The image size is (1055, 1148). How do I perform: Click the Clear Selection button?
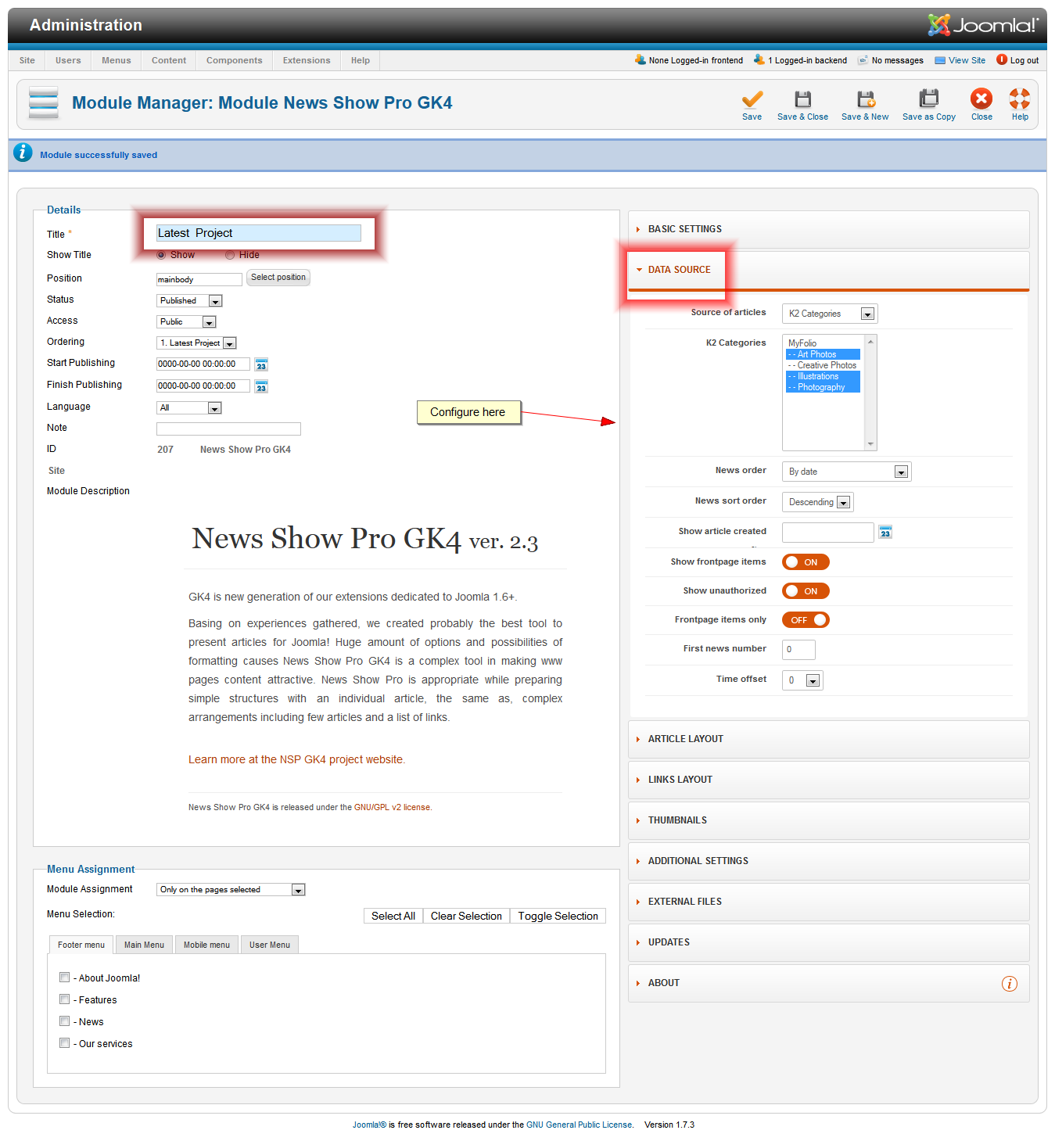point(466,916)
